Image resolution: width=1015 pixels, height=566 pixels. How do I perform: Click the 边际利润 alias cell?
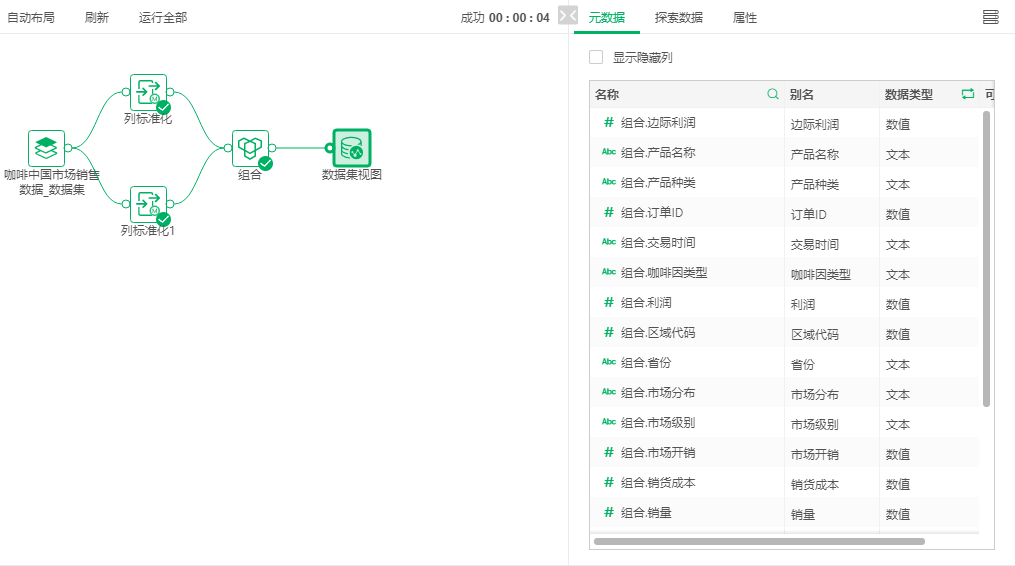[814, 125]
